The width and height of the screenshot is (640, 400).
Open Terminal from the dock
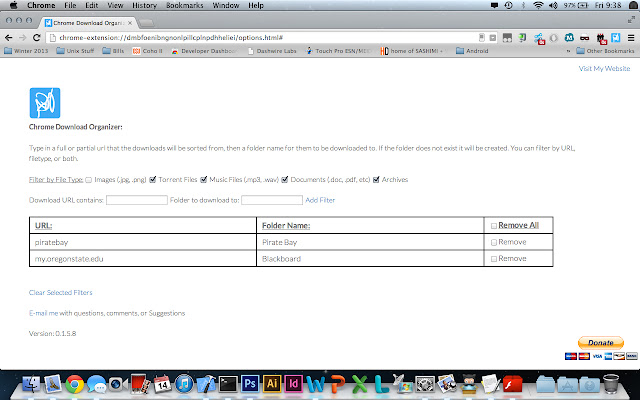(228, 384)
